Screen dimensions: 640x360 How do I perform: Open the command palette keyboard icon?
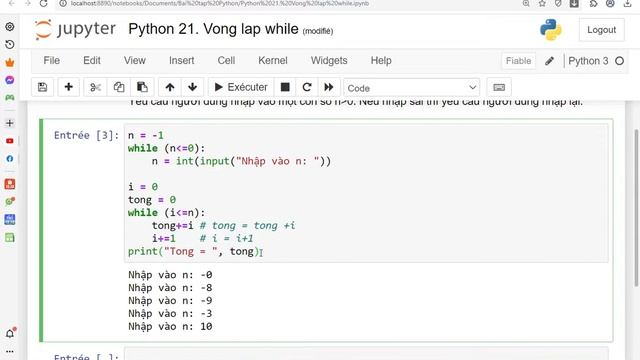coord(499,87)
